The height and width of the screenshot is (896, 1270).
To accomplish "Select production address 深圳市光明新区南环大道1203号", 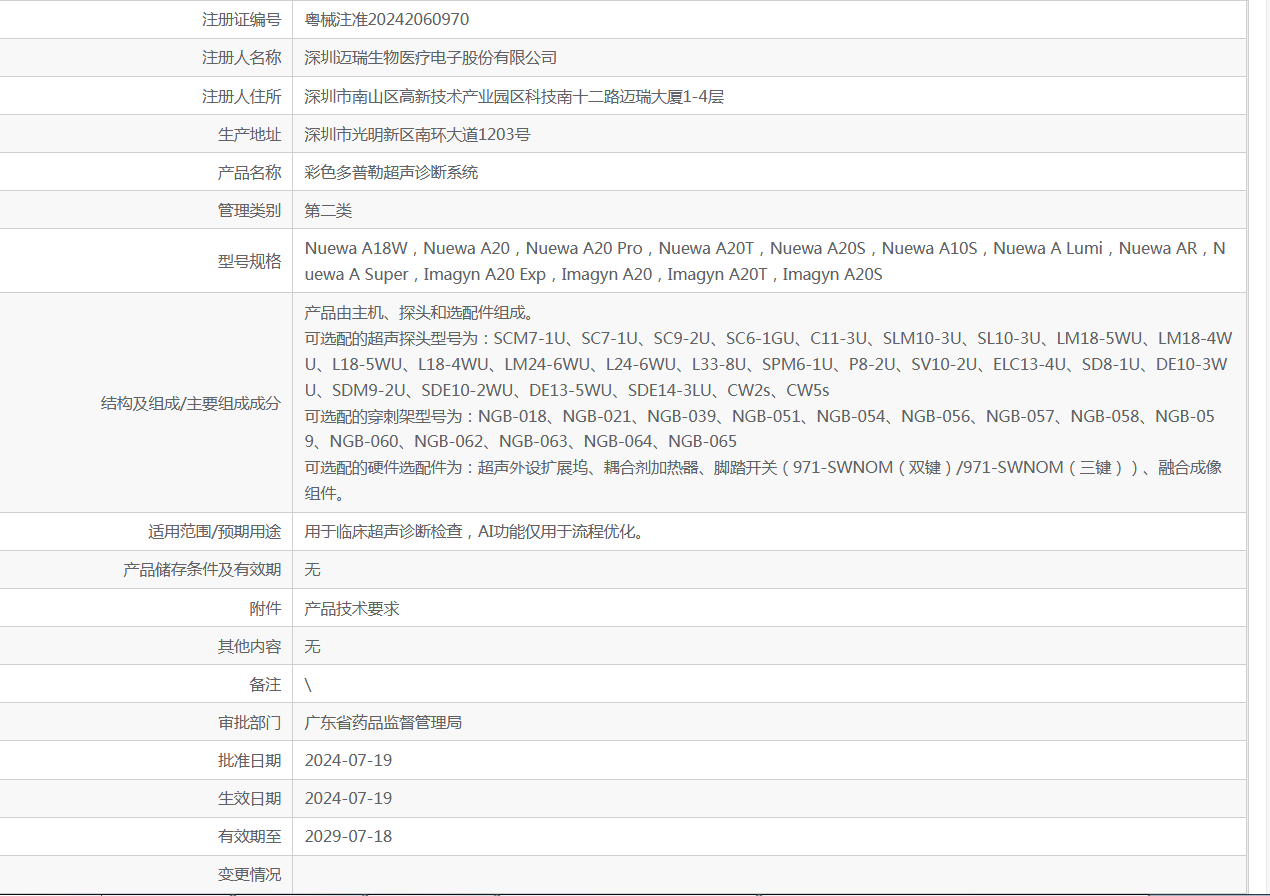I will pyautogui.click(x=417, y=134).
